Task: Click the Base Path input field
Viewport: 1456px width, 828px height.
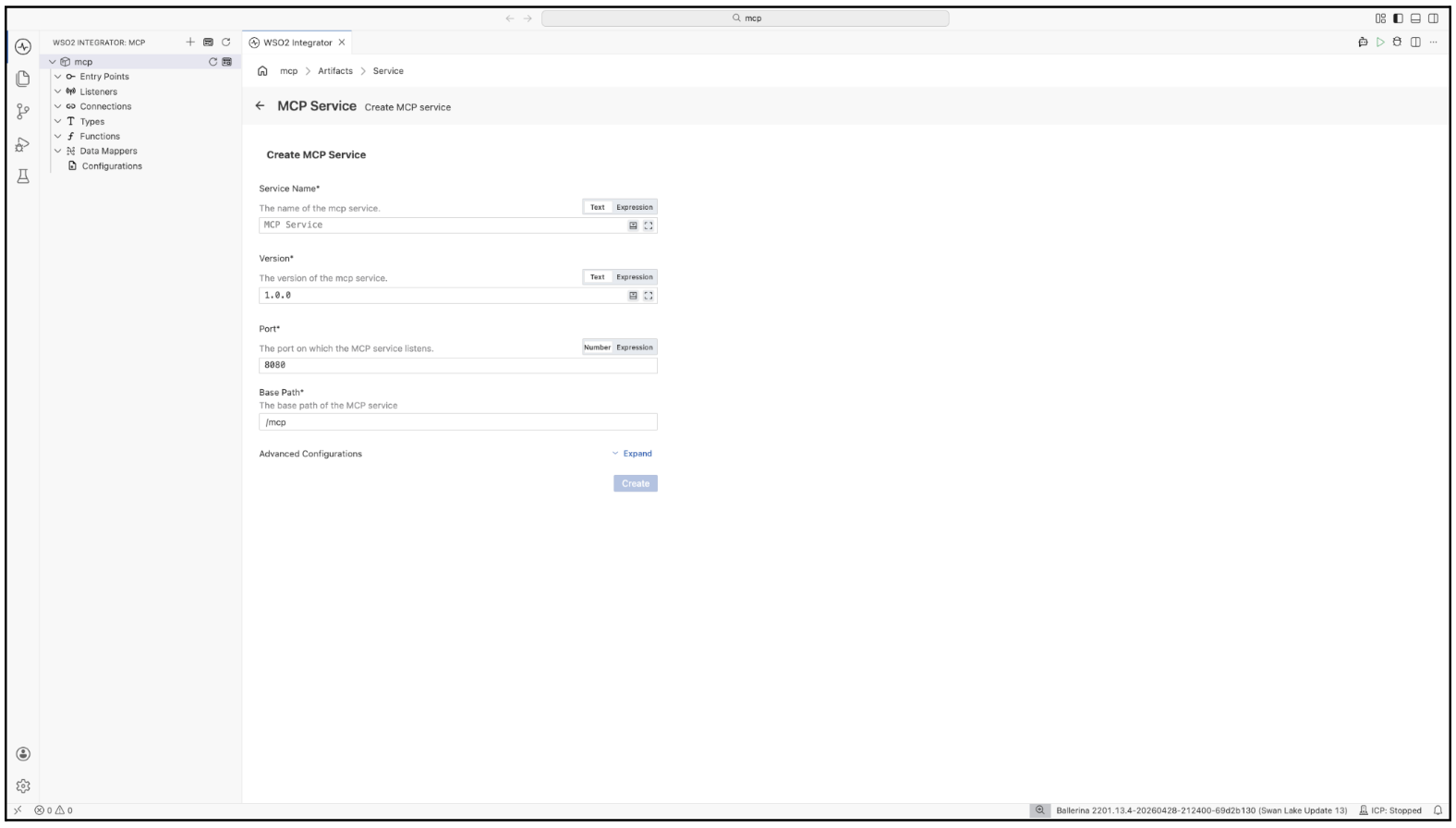Action: (458, 422)
